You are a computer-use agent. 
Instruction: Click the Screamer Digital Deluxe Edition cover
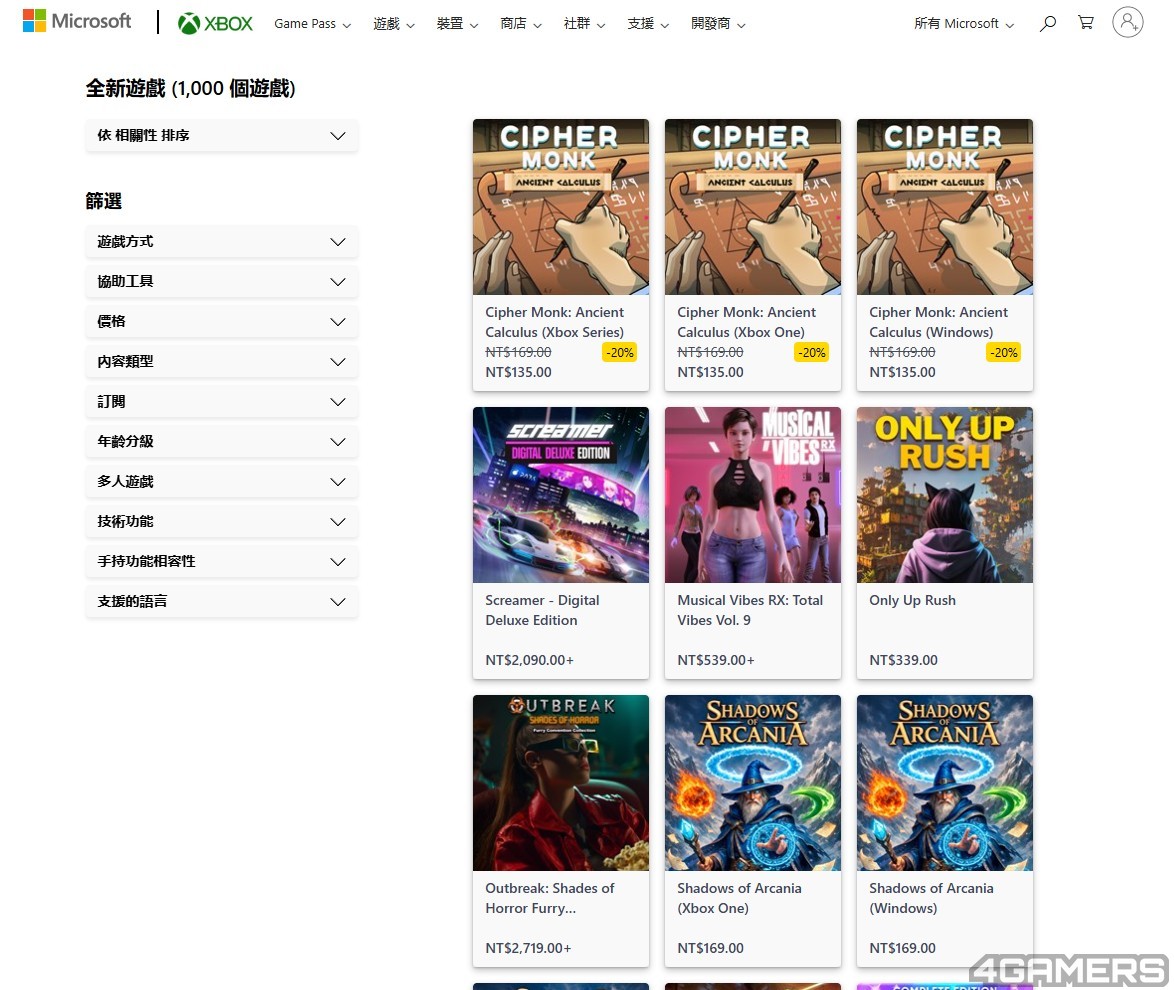pyautogui.click(x=560, y=495)
